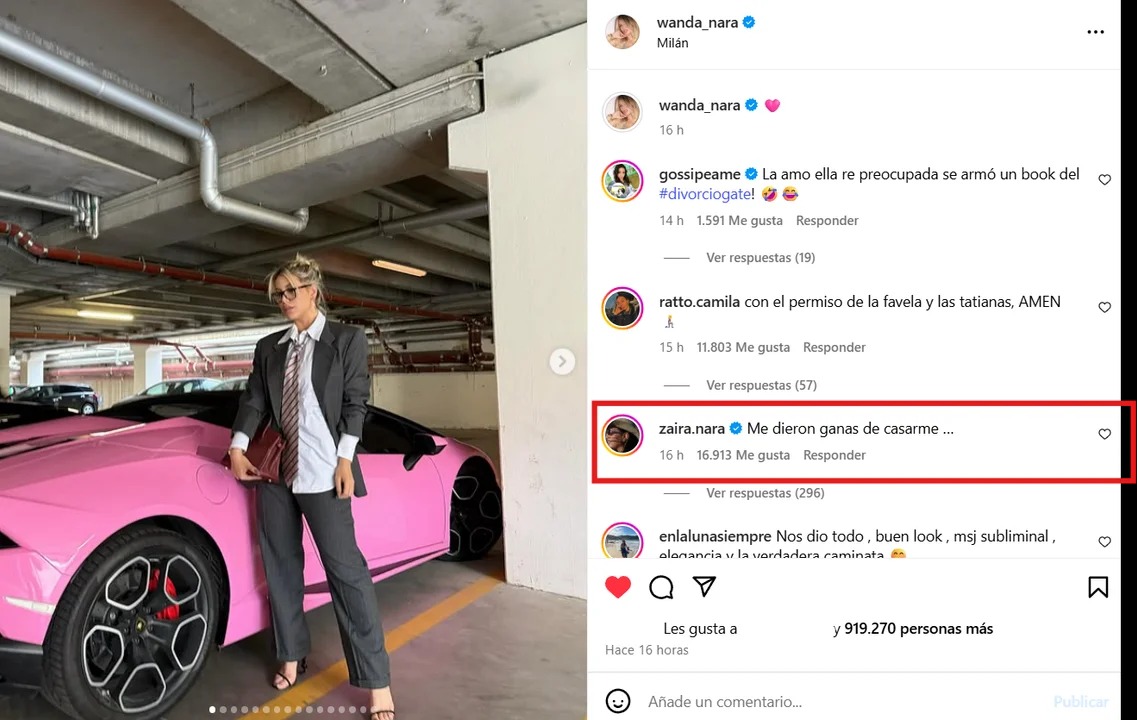Like the ratto.camila comment
The height and width of the screenshot is (720, 1137).
click(x=1105, y=307)
